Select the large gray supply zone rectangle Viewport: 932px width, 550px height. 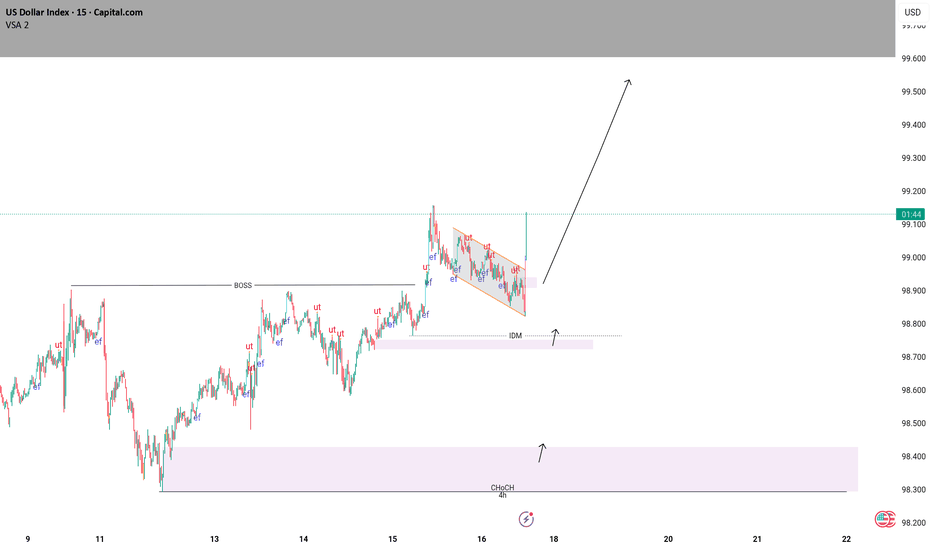(447, 29)
